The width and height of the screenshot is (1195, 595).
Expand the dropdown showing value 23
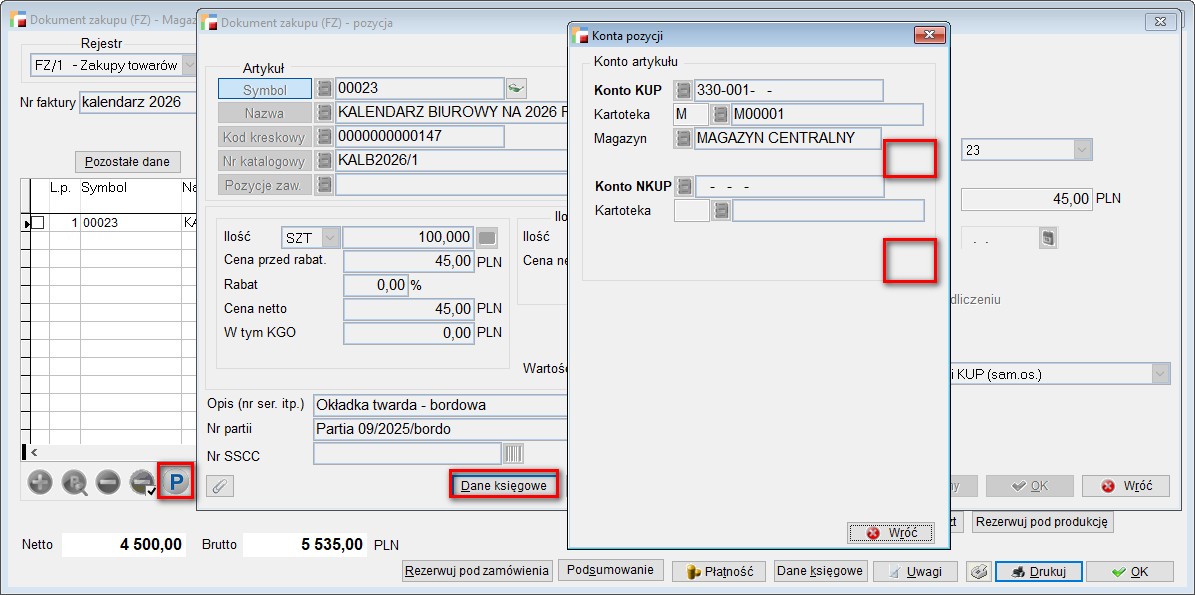pyautogui.click(x=1081, y=150)
